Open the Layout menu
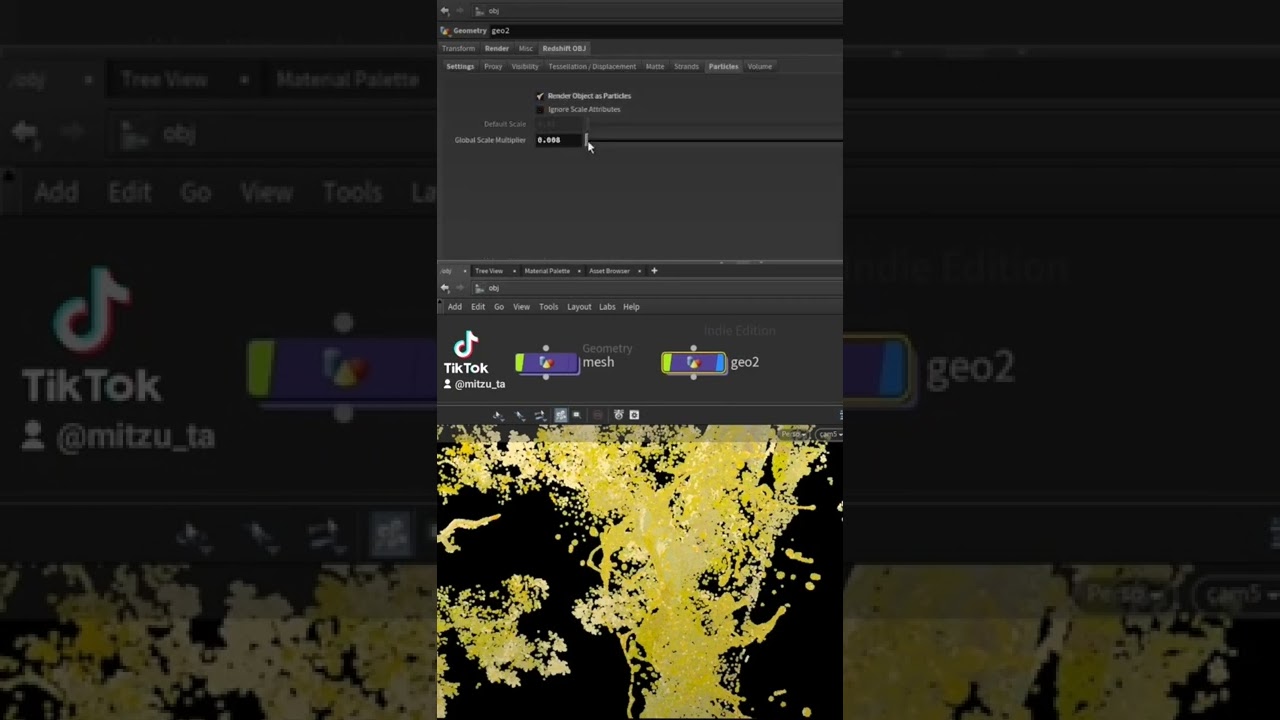1280x720 pixels. coord(579,307)
